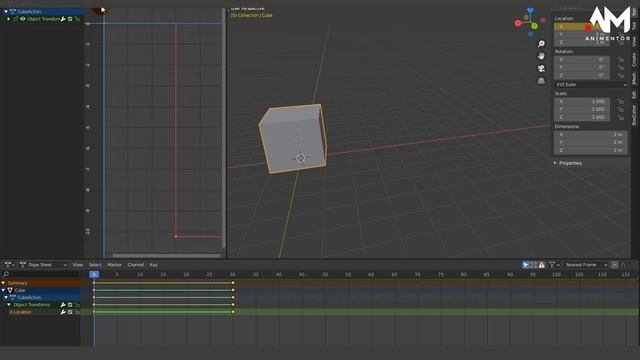Collapse CubeAction in the Dope Sheet
This screenshot has width=640, height=360.
click(6, 298)
